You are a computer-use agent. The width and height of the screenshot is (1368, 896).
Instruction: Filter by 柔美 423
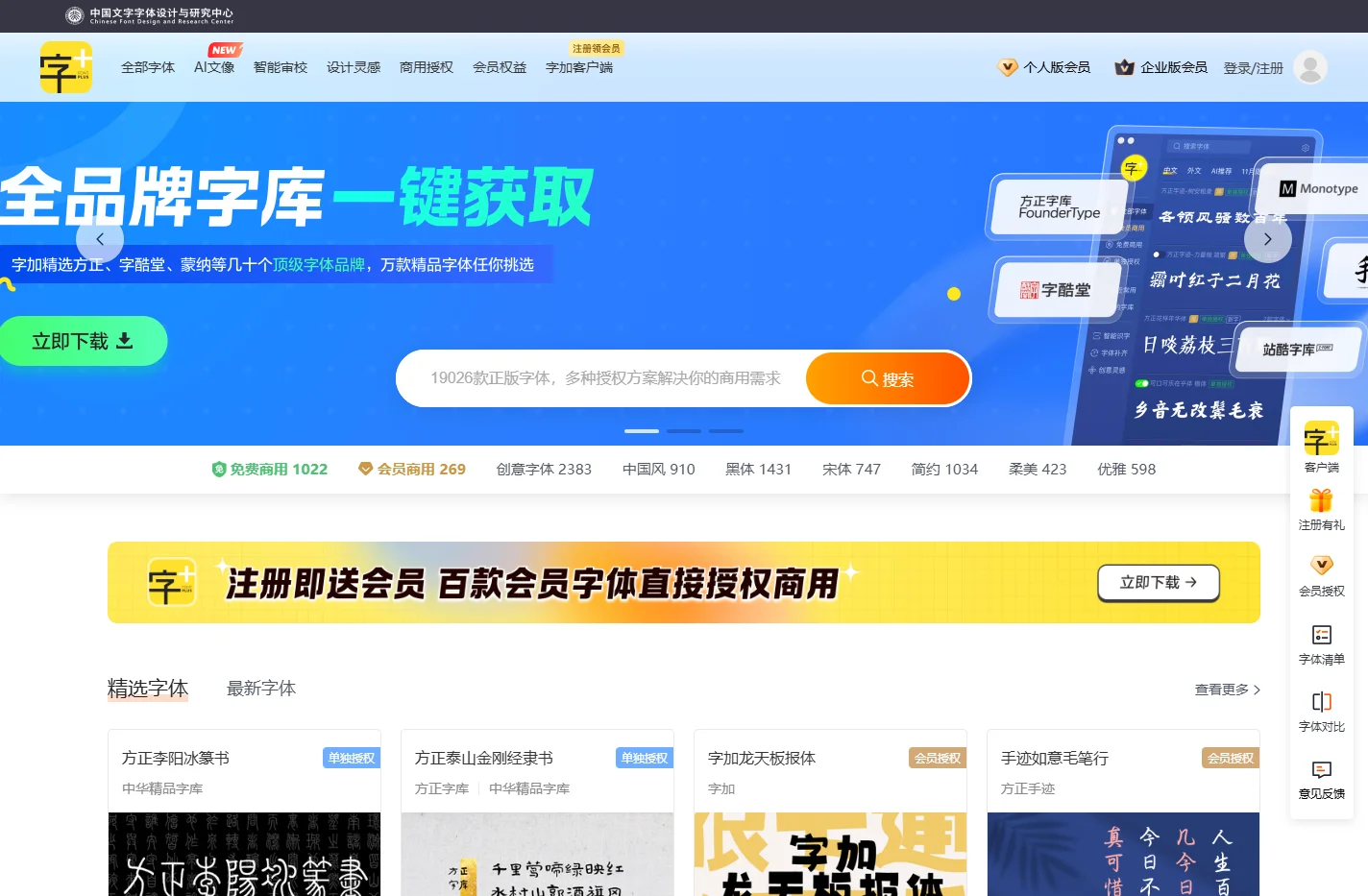(x=1038, y=470)
